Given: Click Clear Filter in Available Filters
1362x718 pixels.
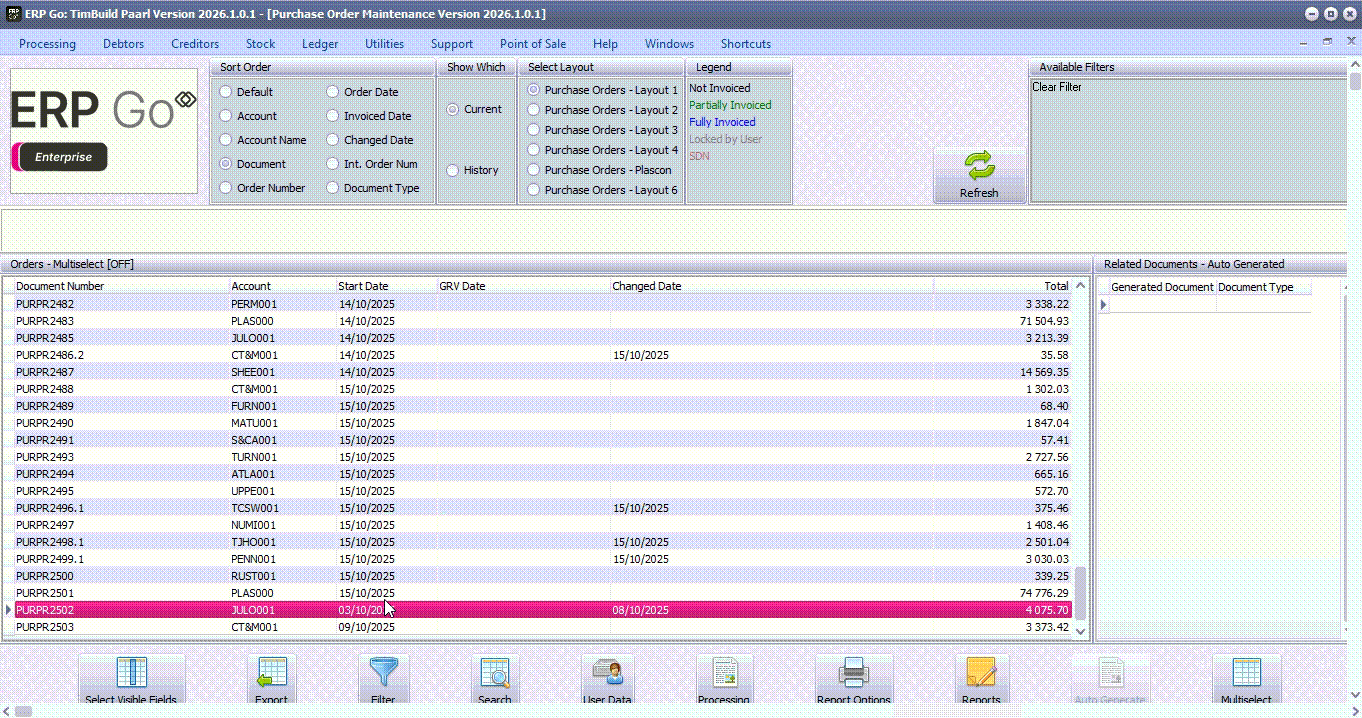Looking at the screenshot, I should pos(1056,87).
